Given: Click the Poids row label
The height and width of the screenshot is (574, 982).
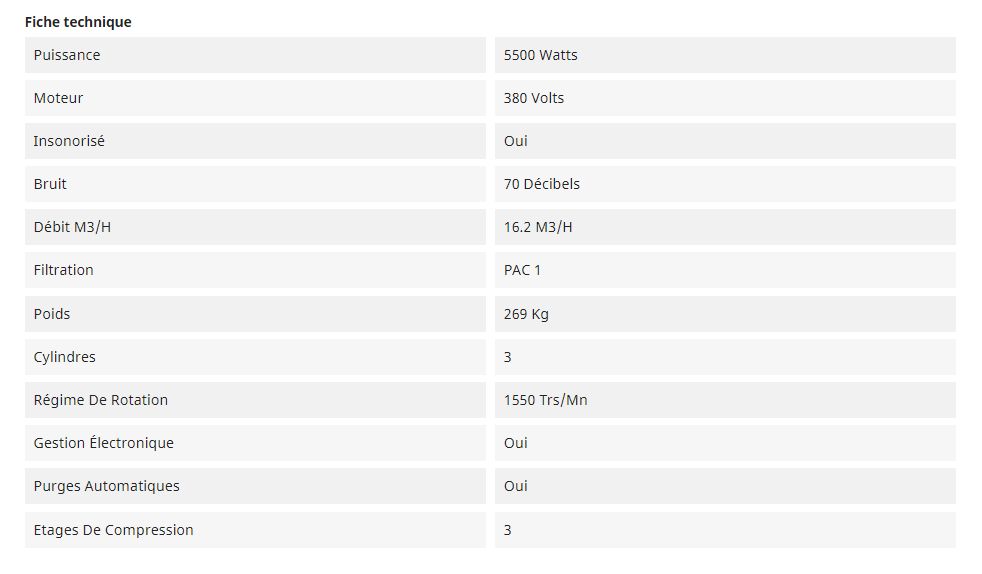Looking at the screenshot, I should pyautogui.click(x=52, y=314).
